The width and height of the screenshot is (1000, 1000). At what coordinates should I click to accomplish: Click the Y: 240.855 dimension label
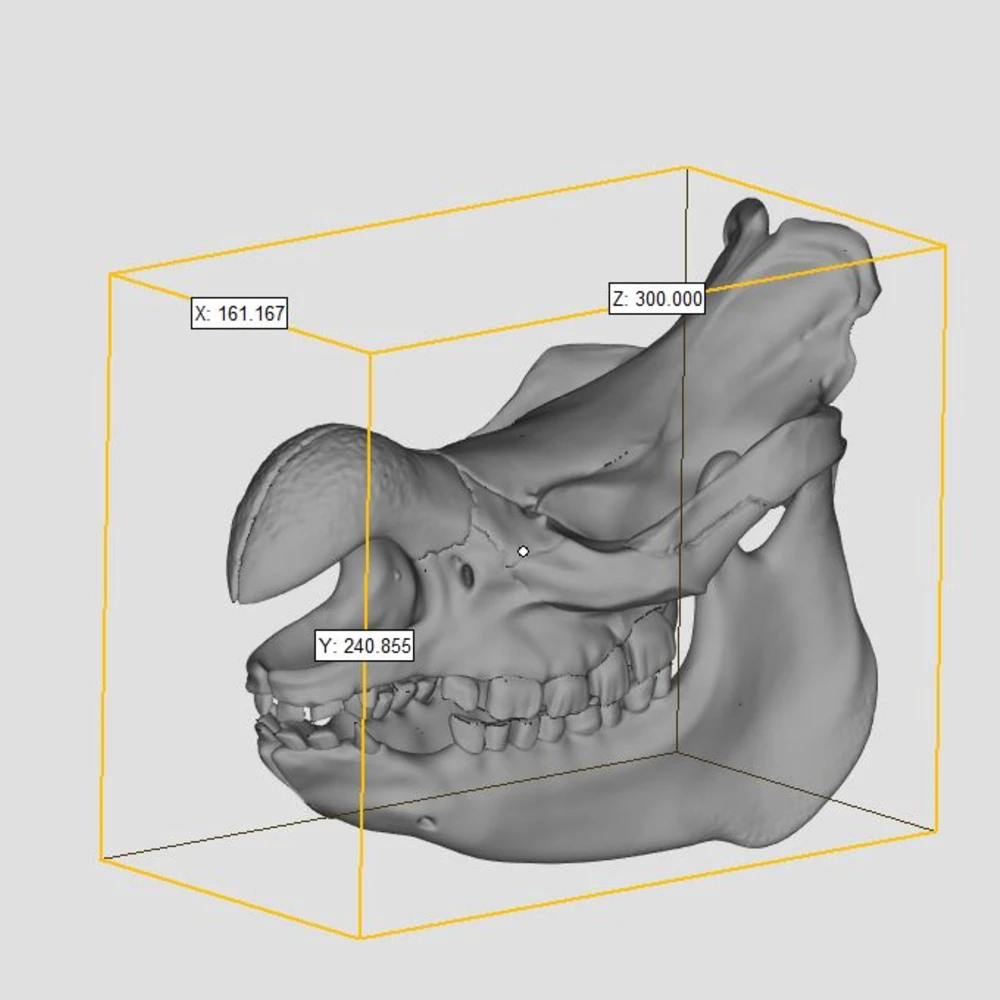click(x=365, y=645)
